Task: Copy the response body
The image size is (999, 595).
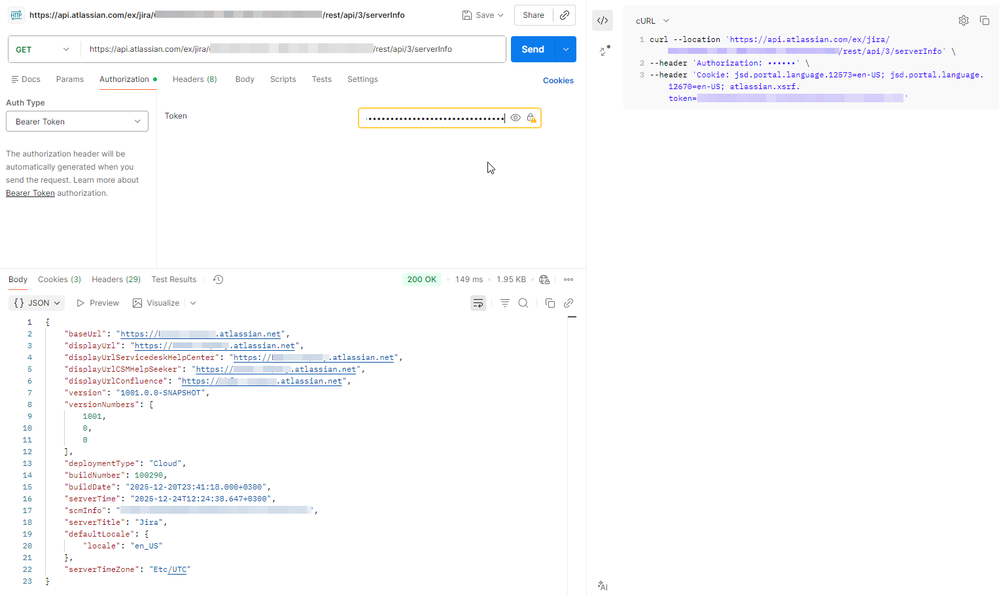Action: click(550, 303)
